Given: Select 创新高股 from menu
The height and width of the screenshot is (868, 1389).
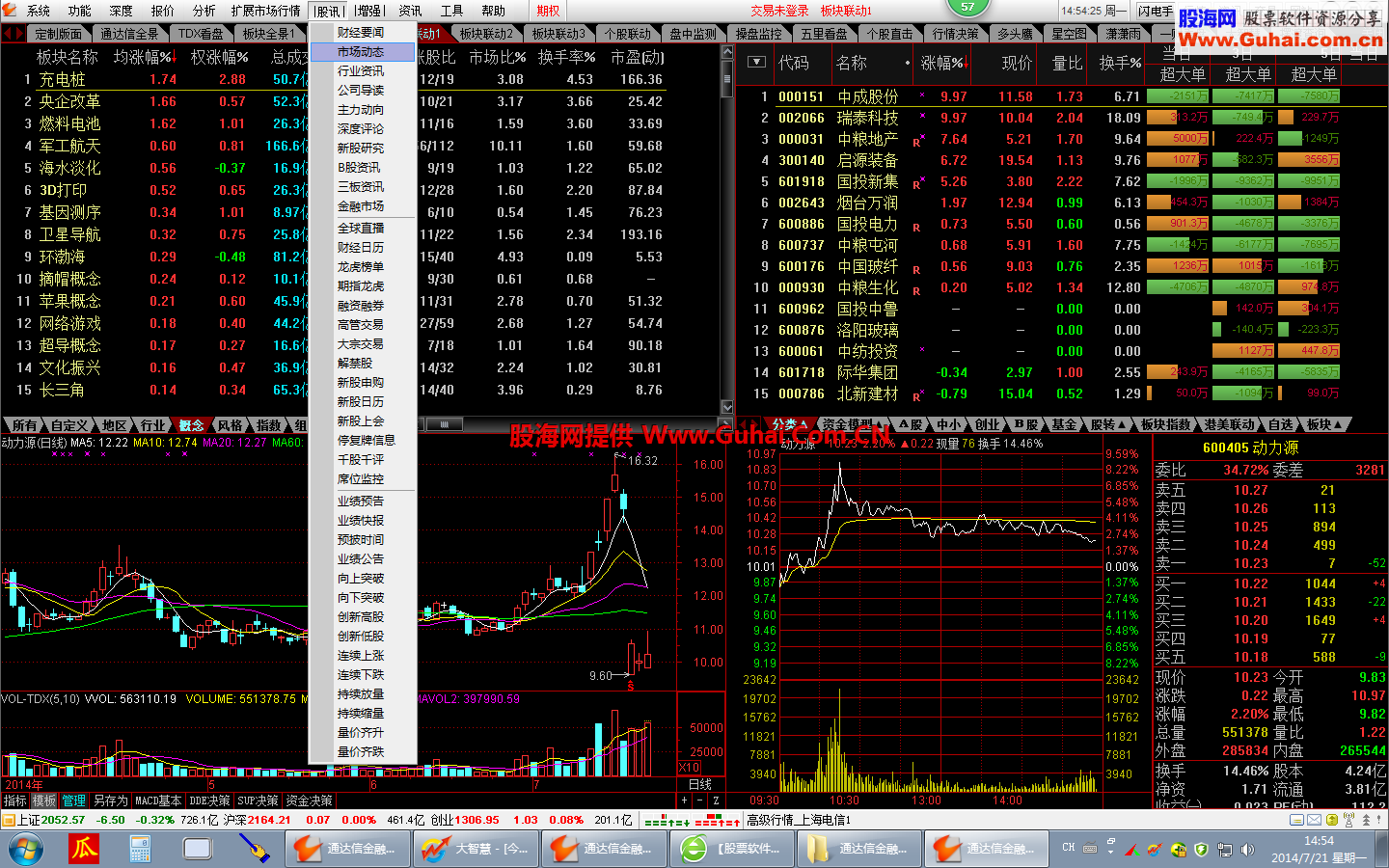Looking at the screenshot, I should point(362,617).
